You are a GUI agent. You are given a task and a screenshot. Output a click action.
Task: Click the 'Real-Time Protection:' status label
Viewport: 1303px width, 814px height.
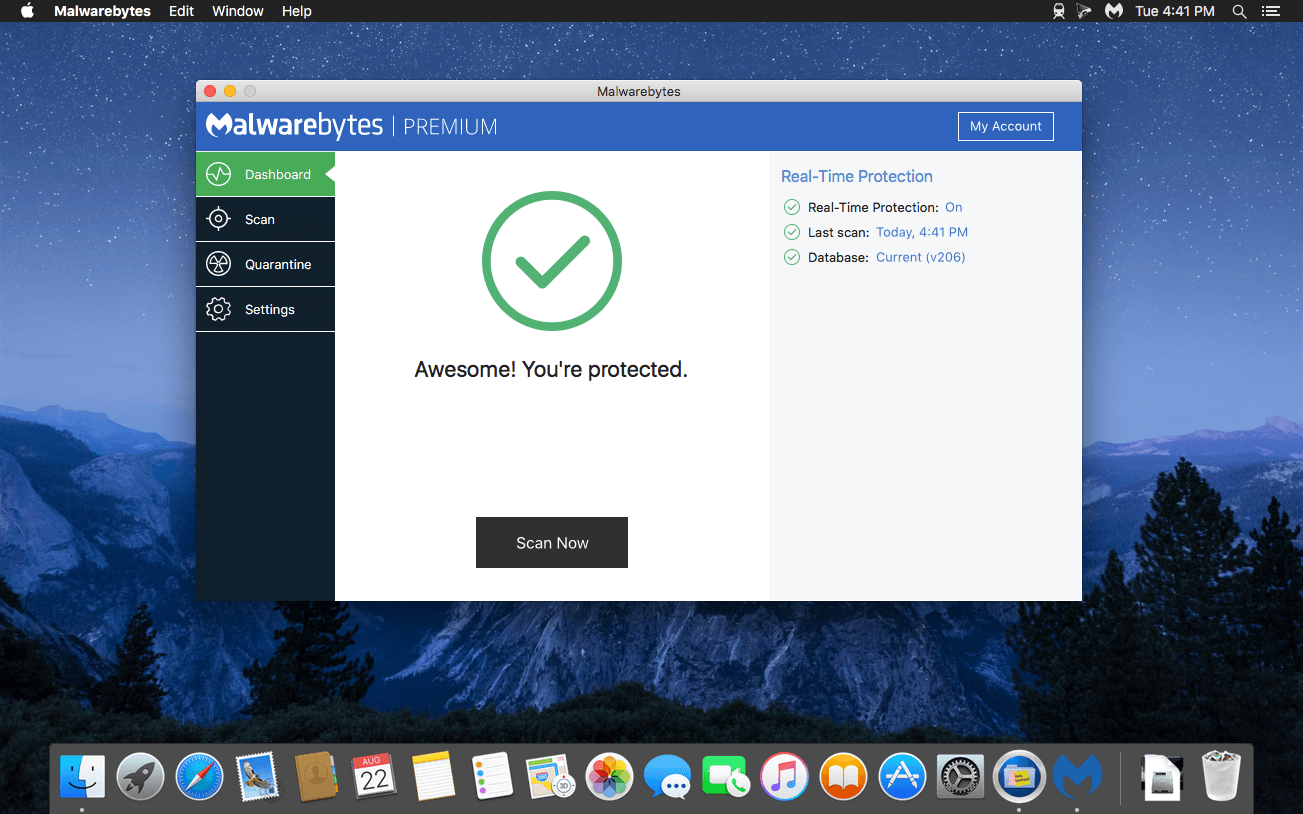click(x=873, y=207)
